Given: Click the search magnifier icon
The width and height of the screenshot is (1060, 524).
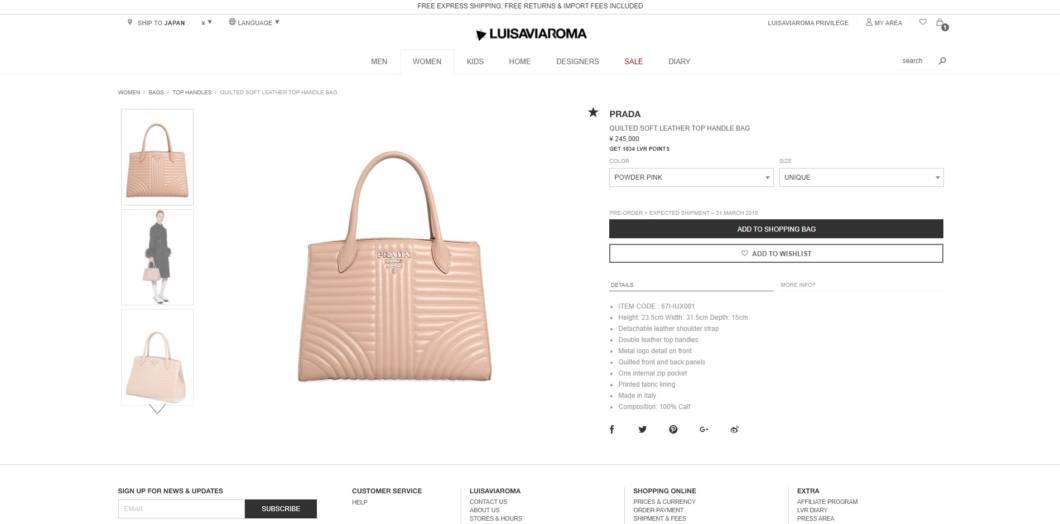Looking at the screenshot, I should point(942,61).
